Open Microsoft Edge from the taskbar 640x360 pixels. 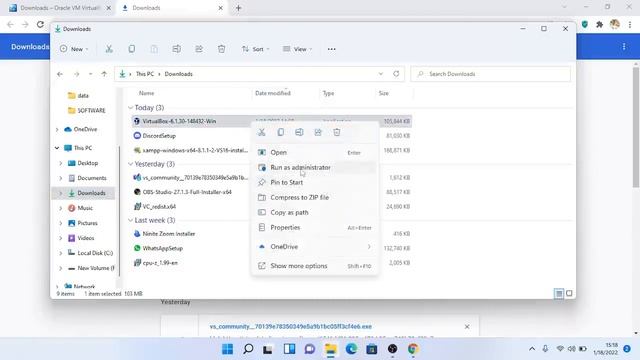351,349
